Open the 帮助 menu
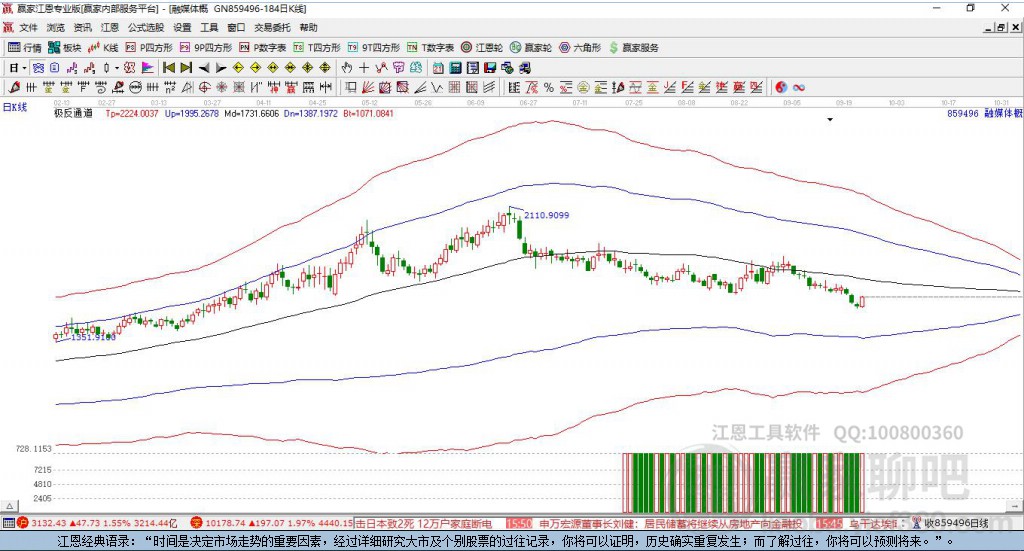The image size is (1024, 551). point(308,27)
